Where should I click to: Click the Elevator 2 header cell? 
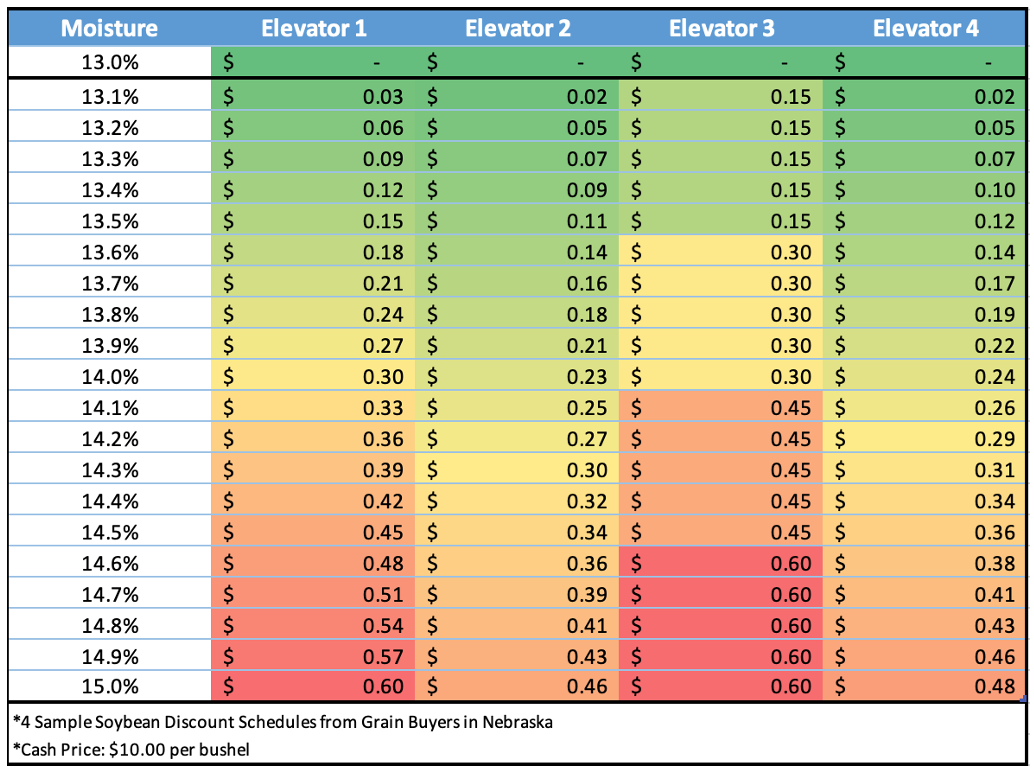pos(517,28)
